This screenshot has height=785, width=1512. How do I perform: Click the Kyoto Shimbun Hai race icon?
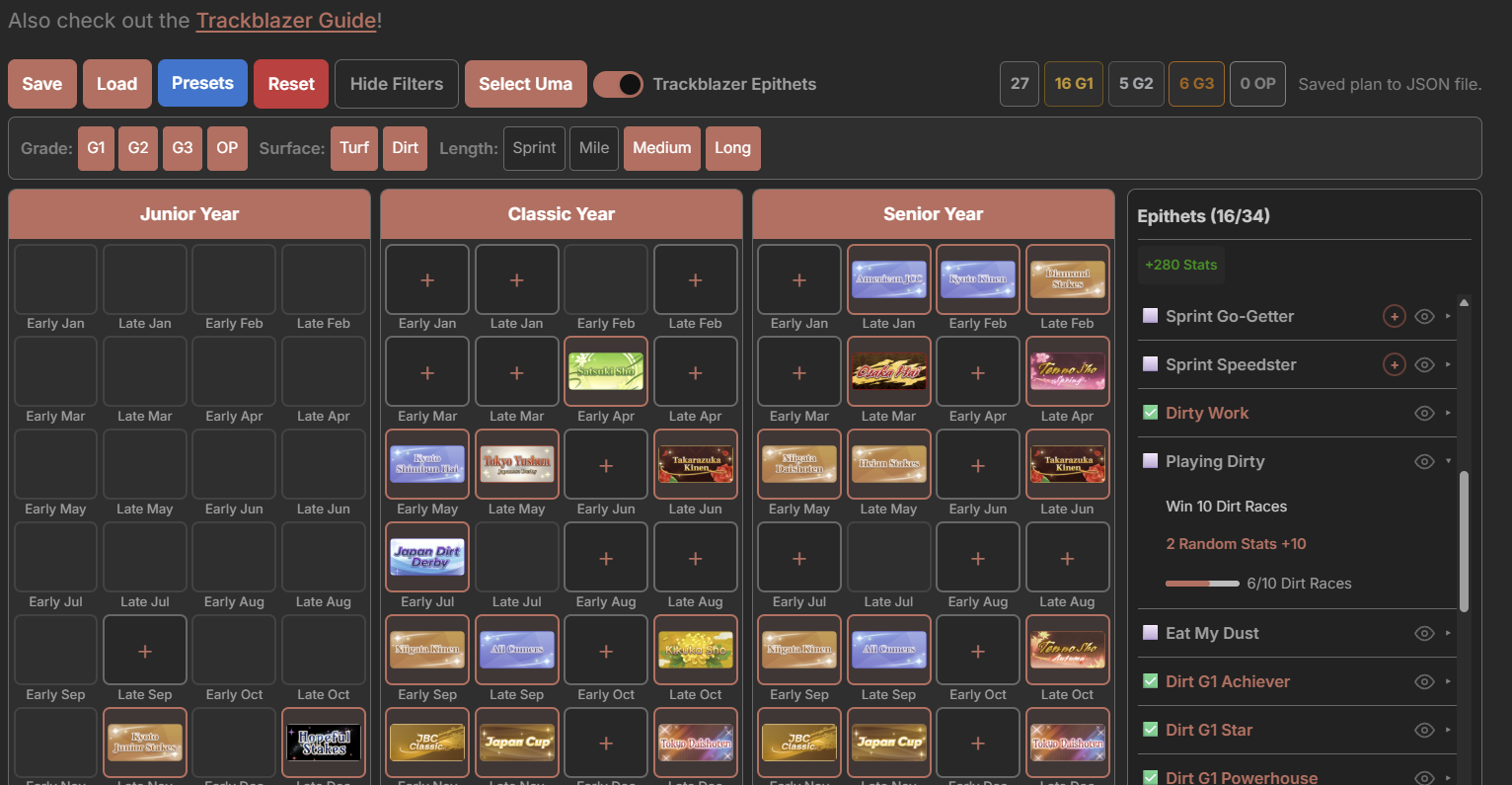(x=427, y=464)
